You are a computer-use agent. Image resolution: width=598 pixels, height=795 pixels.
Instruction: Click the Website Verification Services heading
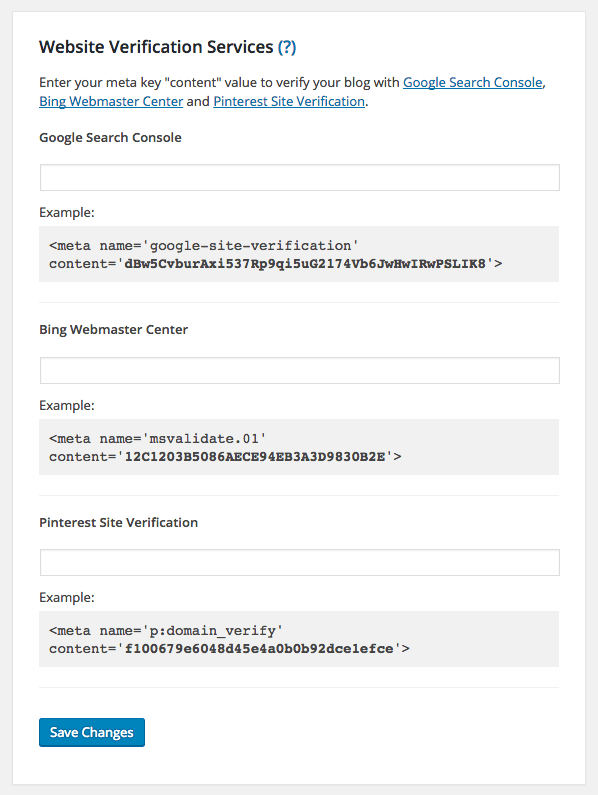tap(156, 47)
